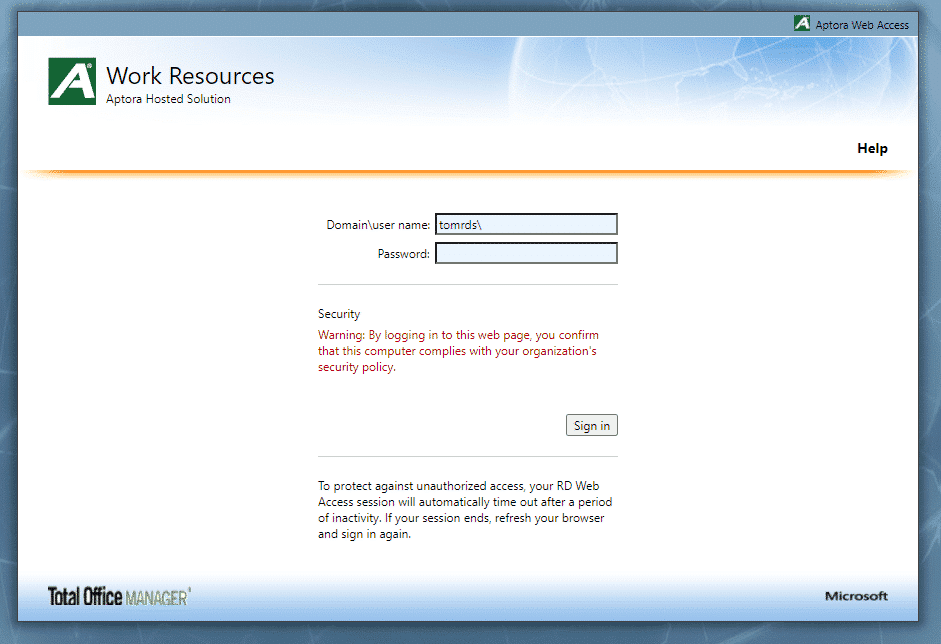
Task: Click the small Aptora icon in top bar
Action: 802,23
